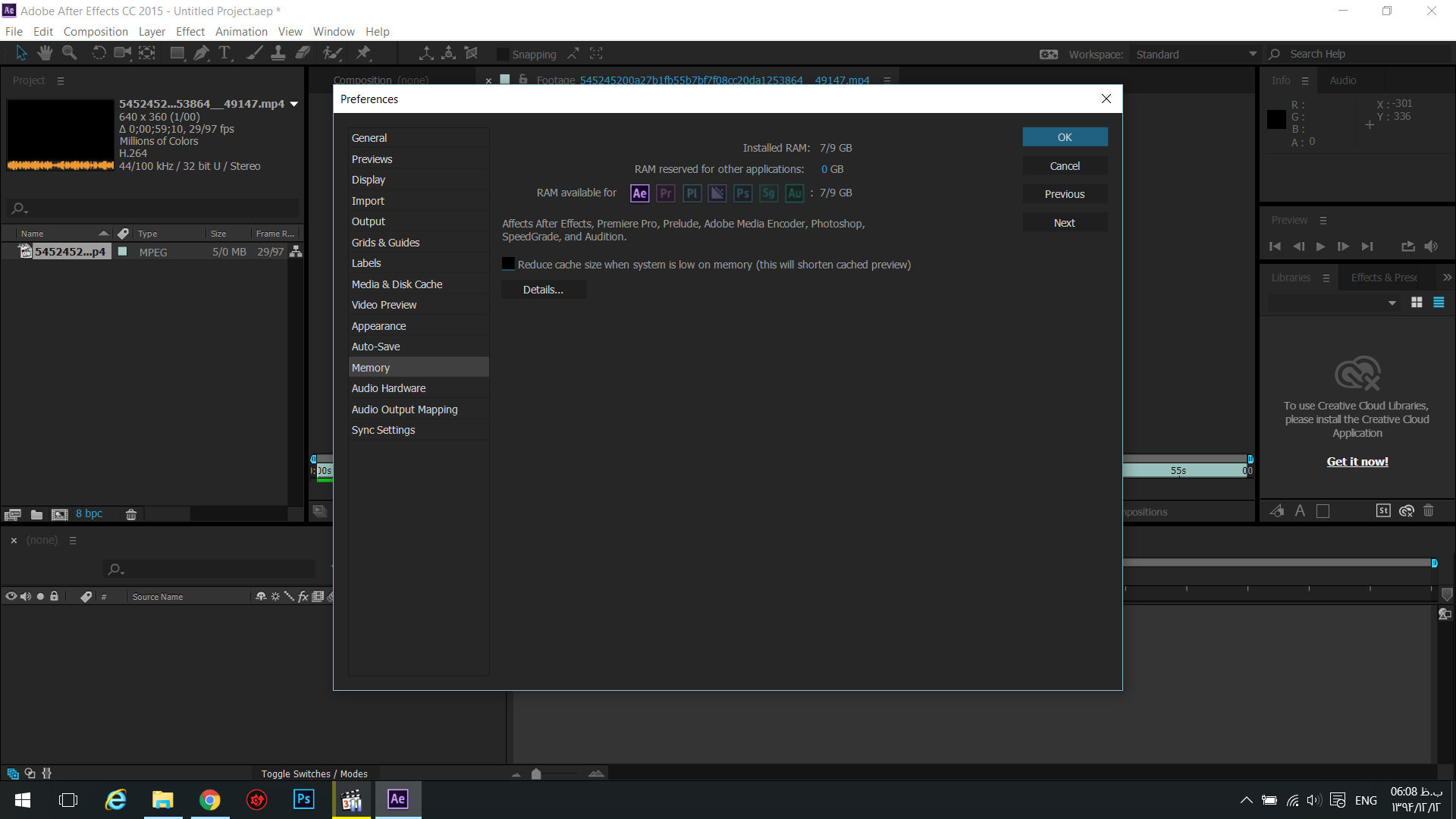
Task: Select the Puppet Pin tool
Action: (x=363, y=53)
